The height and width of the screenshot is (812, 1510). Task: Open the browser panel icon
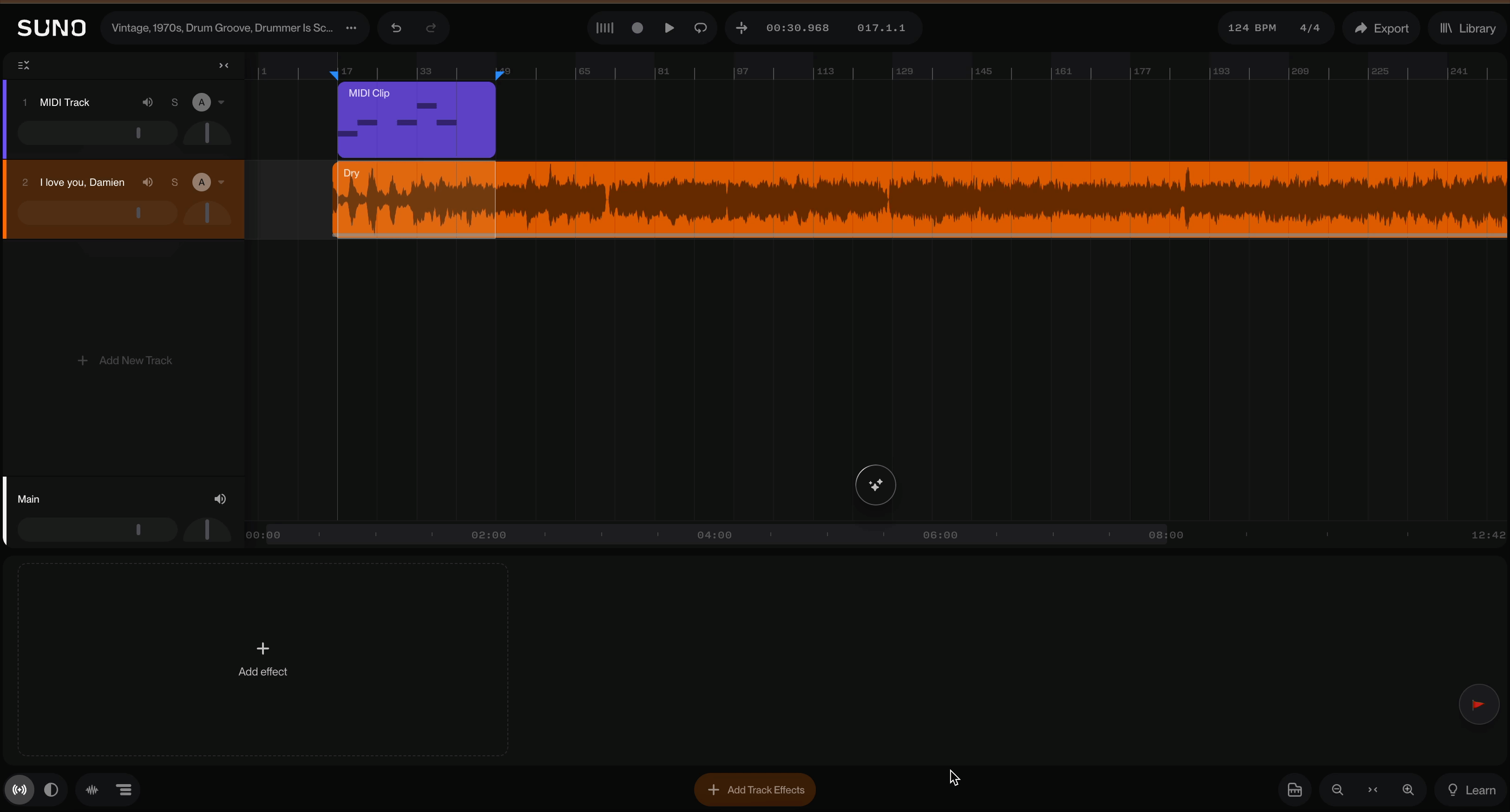pos(1295,790)
